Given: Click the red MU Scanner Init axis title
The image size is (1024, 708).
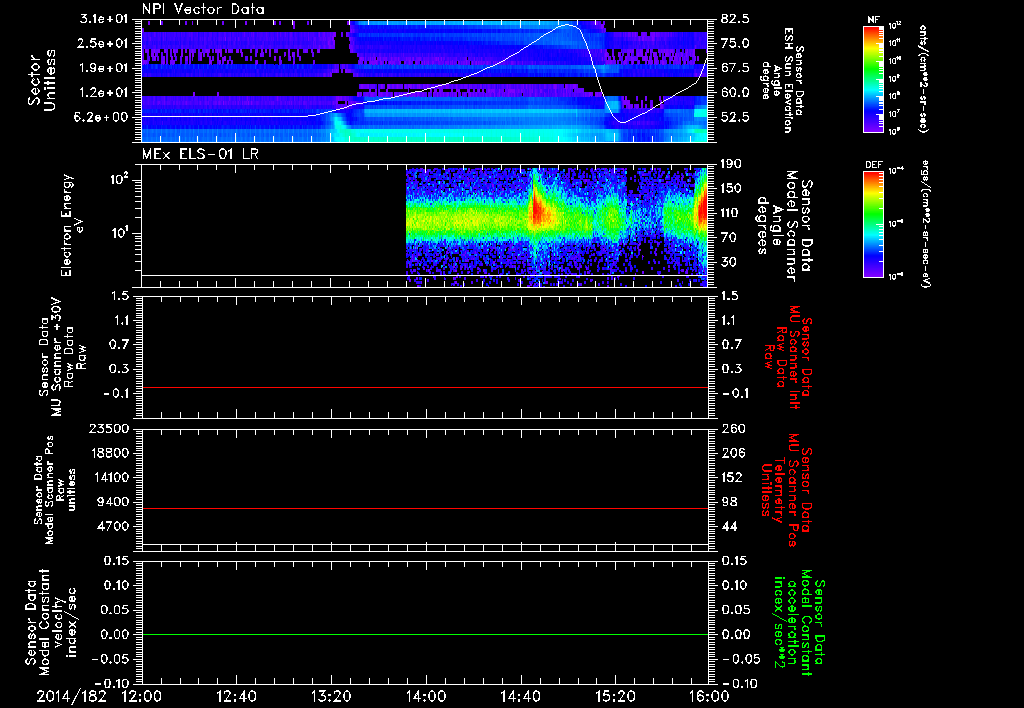Looking at the screenshot, I should pyautogui.click(x=788, y=357).
